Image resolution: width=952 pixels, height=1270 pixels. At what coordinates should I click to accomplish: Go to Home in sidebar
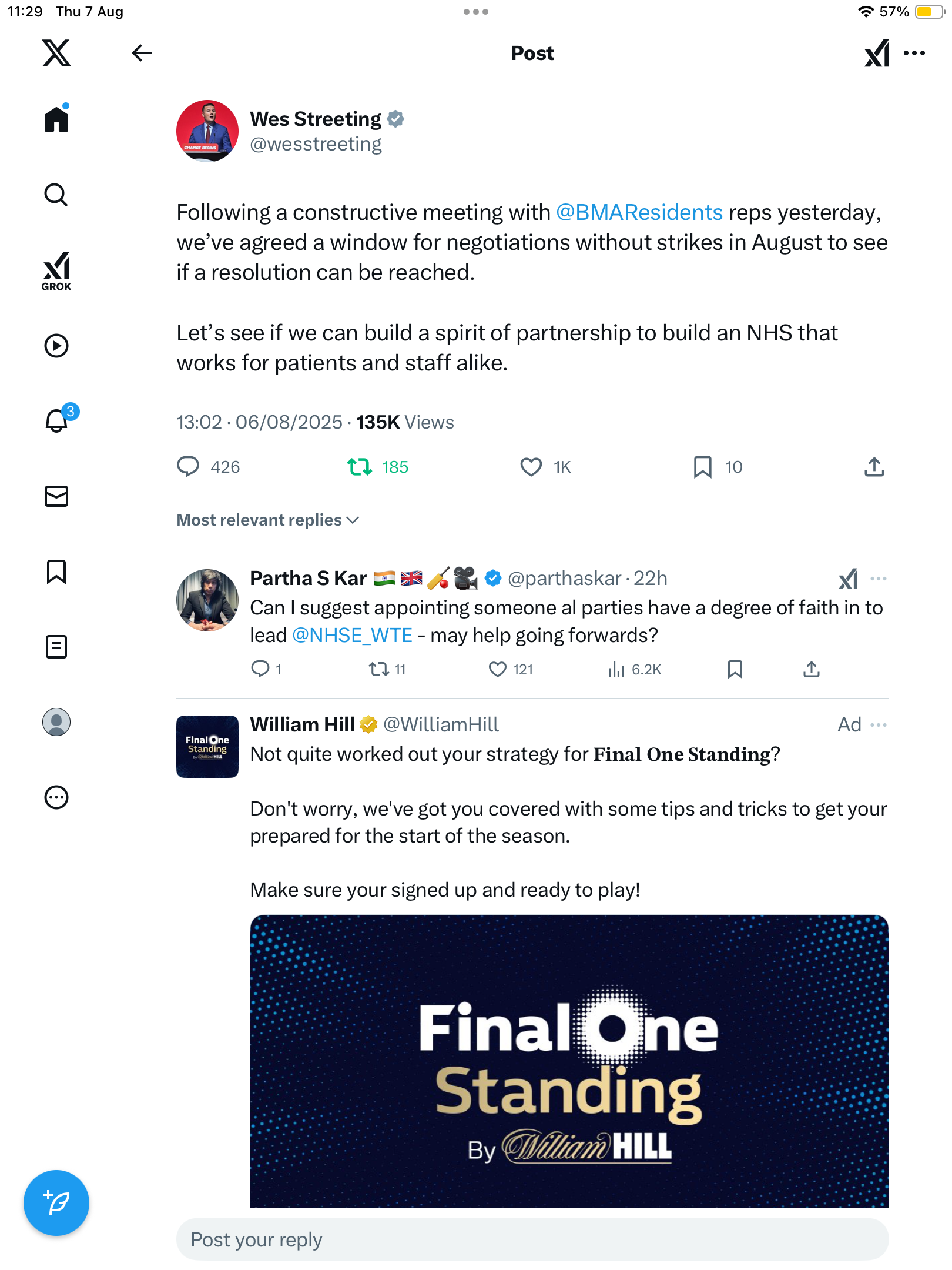pyautogui.click(x=56, y=119)
